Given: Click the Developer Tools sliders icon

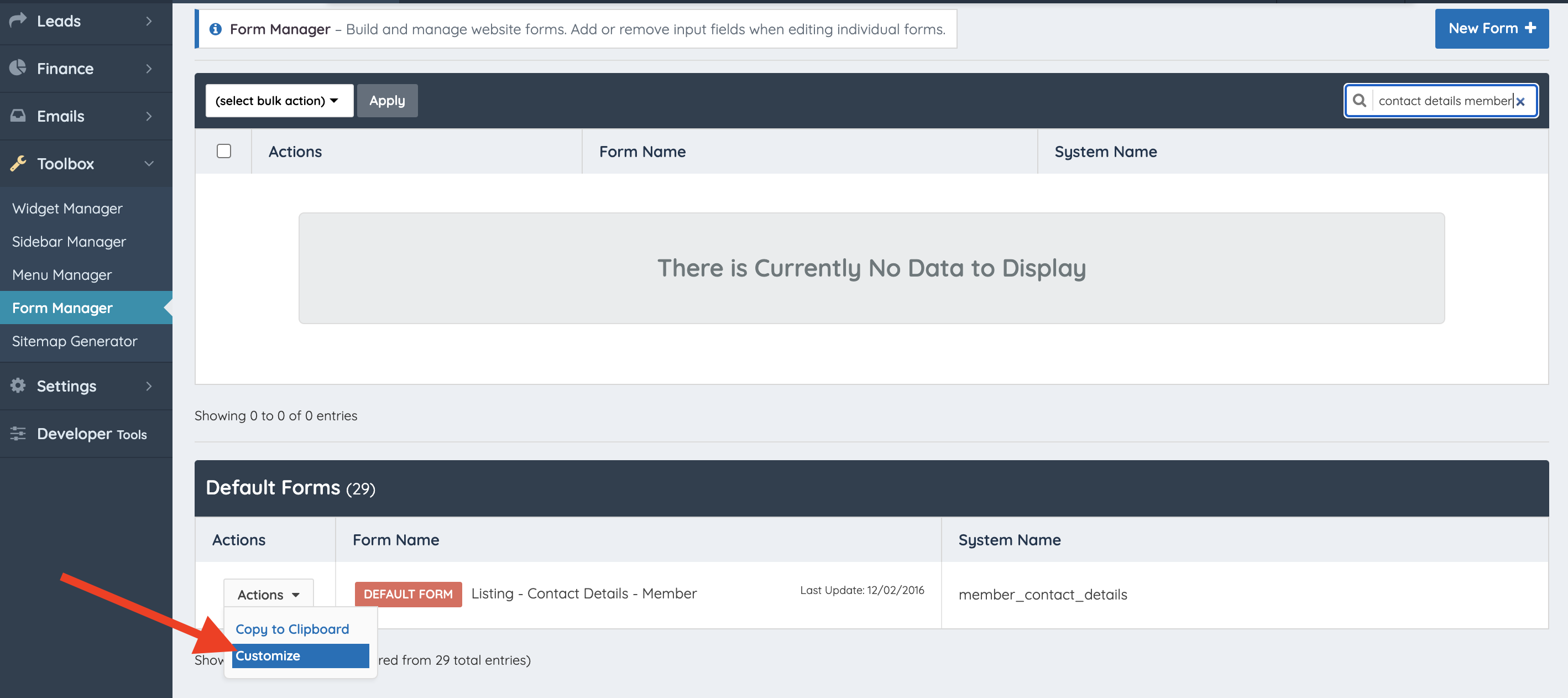Looking at the screenshot, I should 18,433.
